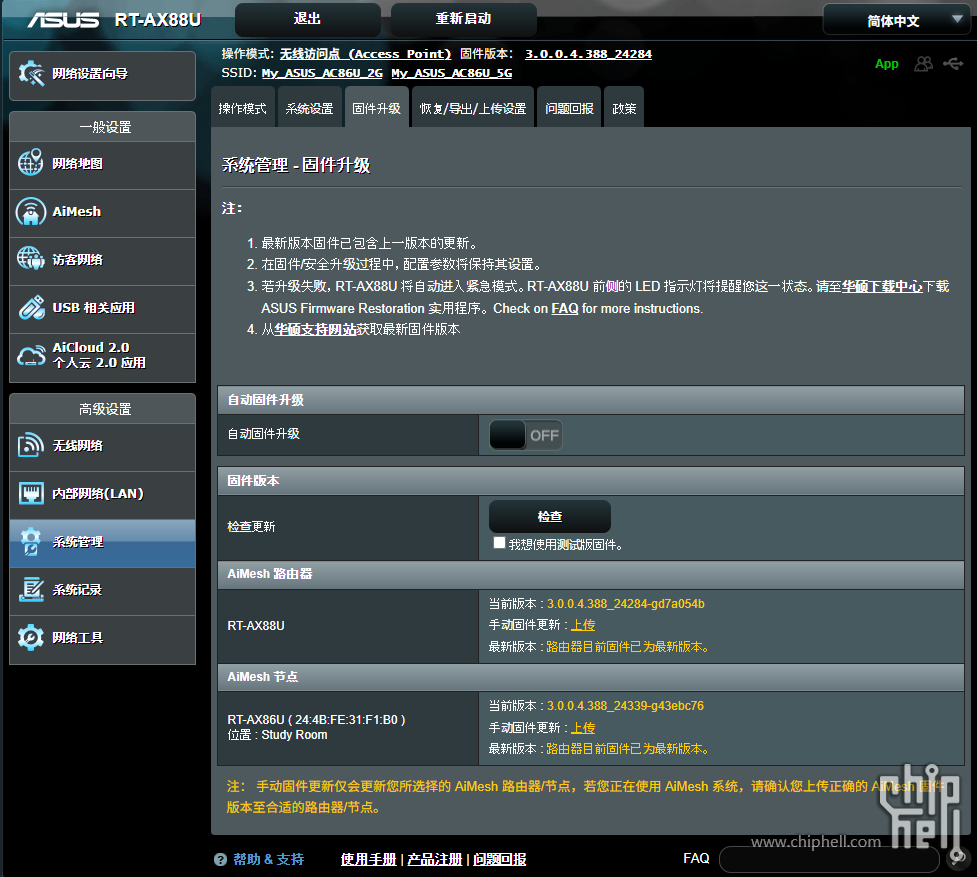This screenshot has height=877, width=977.
Task: Open the 产品注册 footer link
Action: 435,860
